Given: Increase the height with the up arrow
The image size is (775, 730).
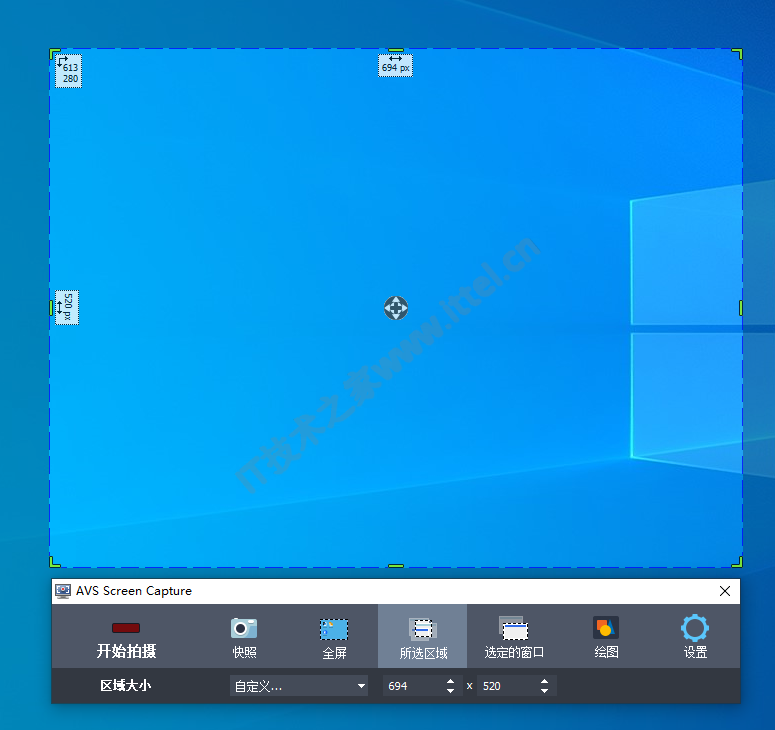Looking at the screenshot, I should click(x=544, y=681).
